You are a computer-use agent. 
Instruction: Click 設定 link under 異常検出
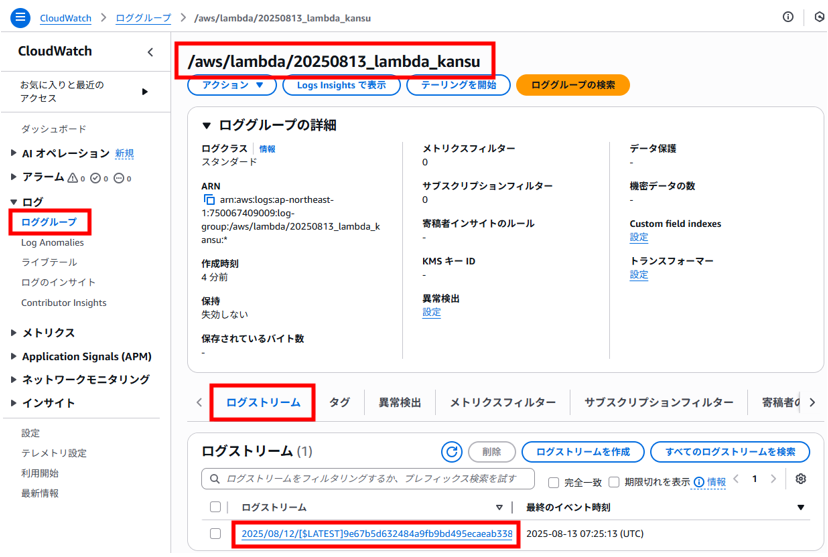pyautogui.click(x=431, y=312)
